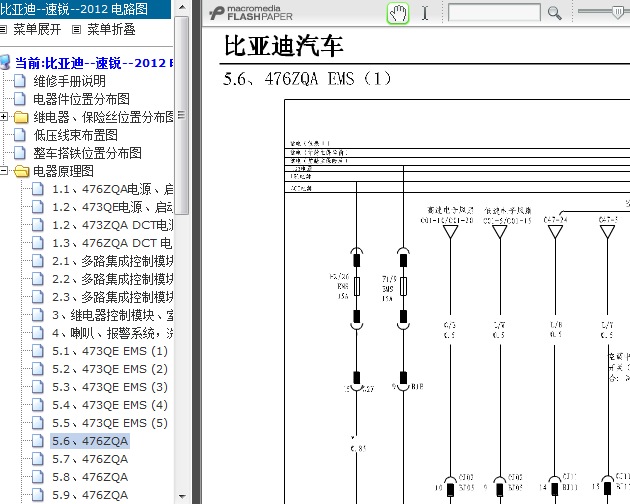
Task: Click page icon beside 5.8、476ZQA
Action: (38, 477)
